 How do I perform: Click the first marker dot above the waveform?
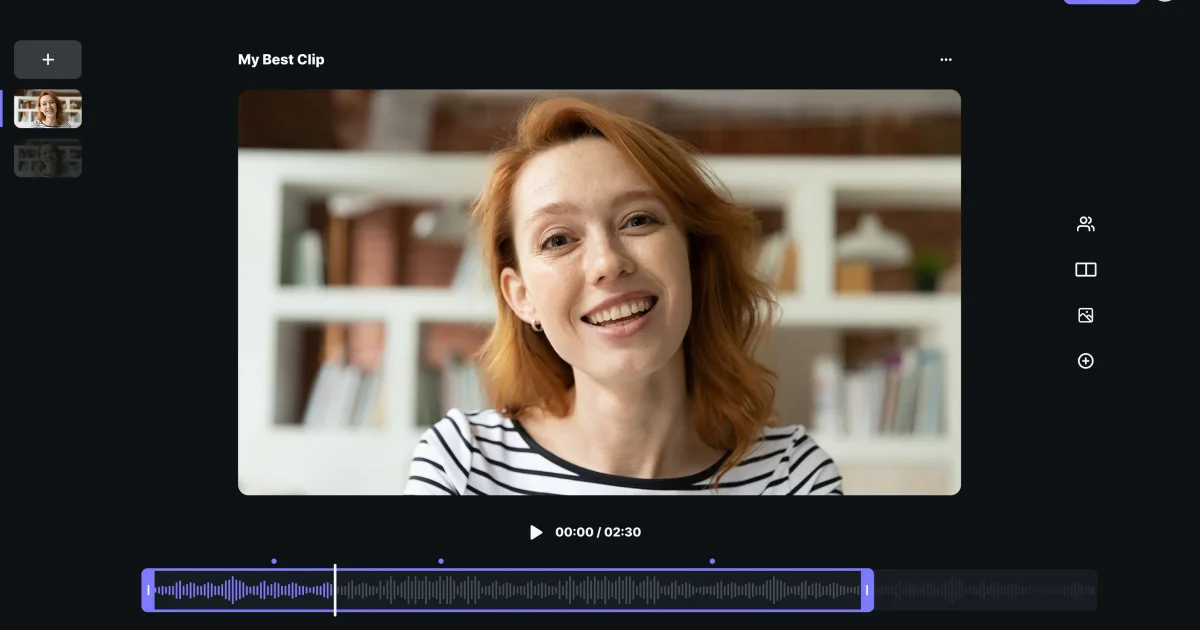(275, 561)
